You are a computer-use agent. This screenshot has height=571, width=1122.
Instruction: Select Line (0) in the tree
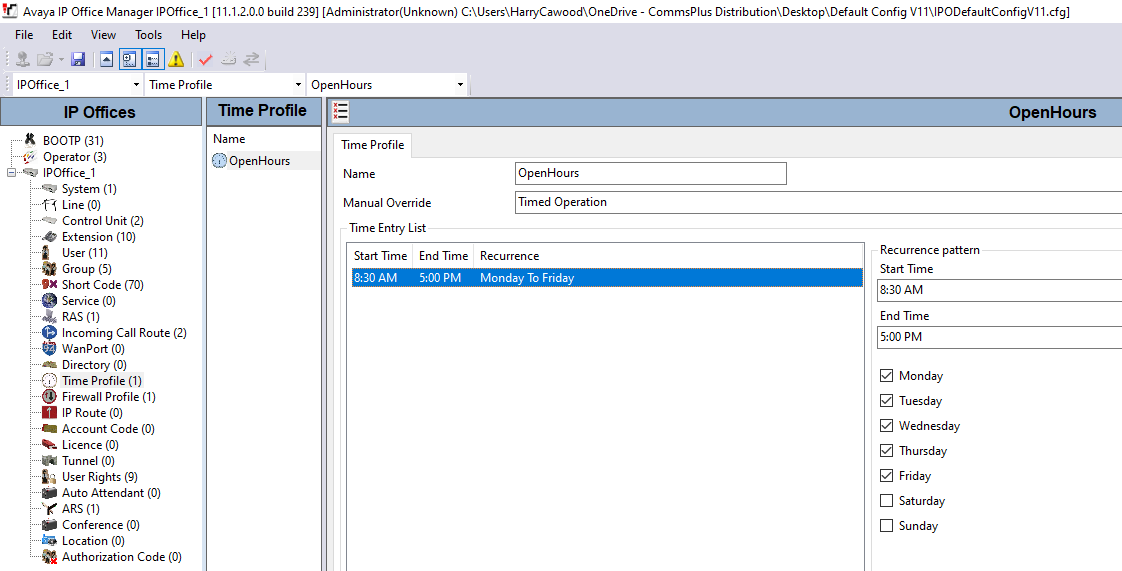tap(81, 205)
